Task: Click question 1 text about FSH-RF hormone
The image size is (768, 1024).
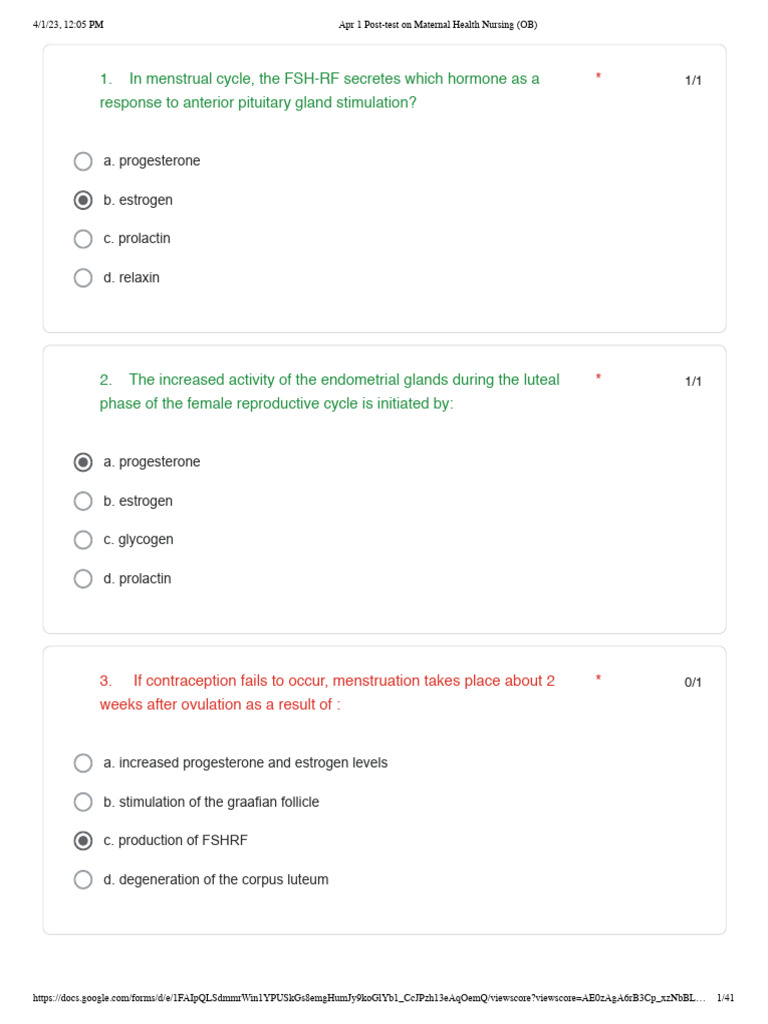Action: 319,91
